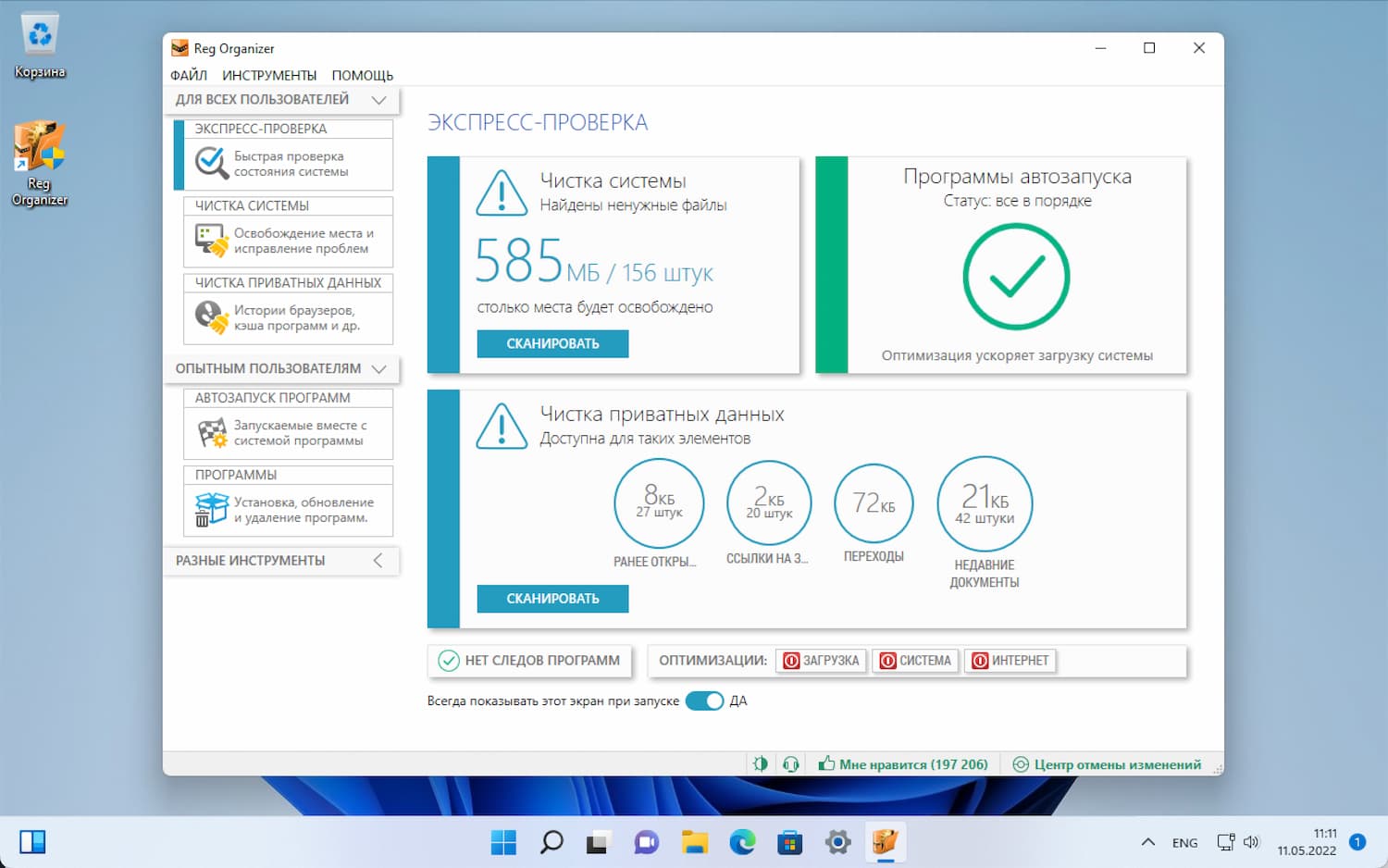Click the СИСТЕМА optimization button

point(915,661)
